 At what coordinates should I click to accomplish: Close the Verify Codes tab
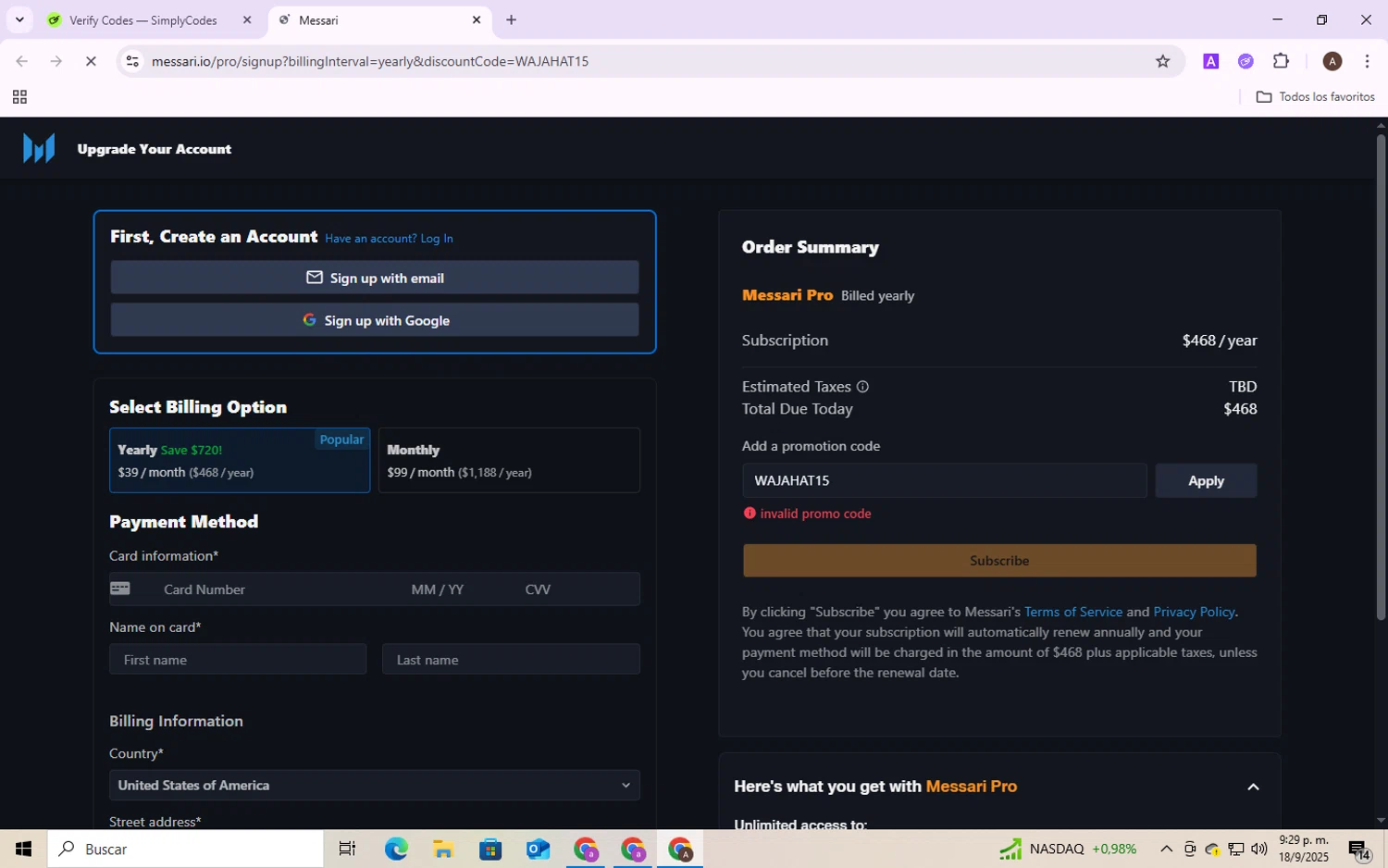[x=247, y=19]
